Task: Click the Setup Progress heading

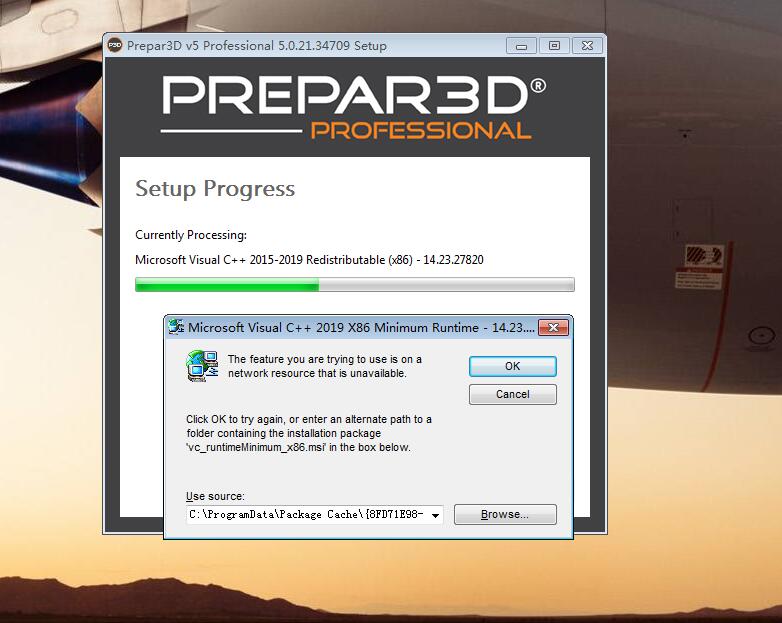Action: pyautogui.click(x=215, y=189)
